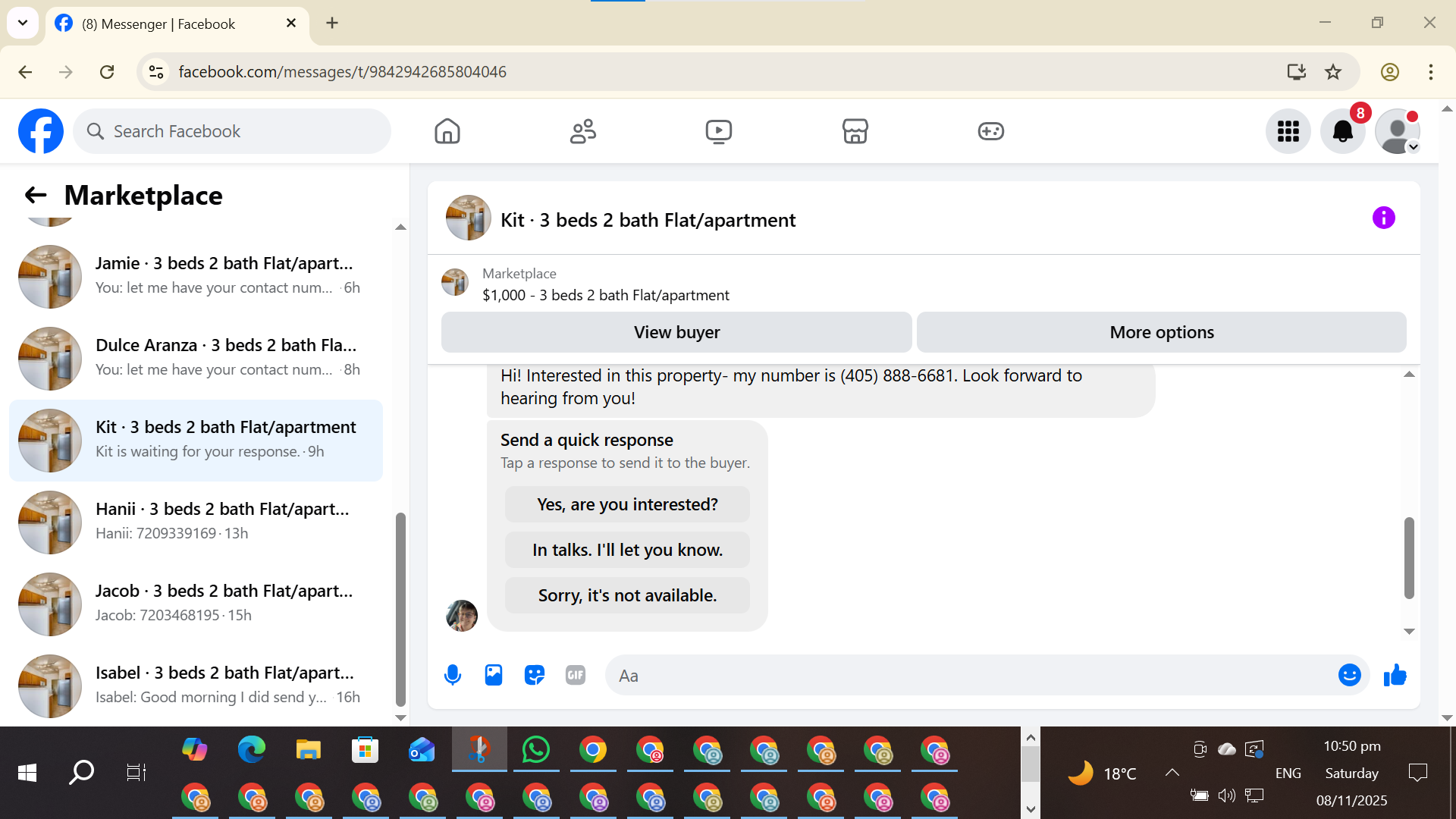
Task: Click the conversation scrollbar thumb
Action: pyautogui.click(x=1409, y=557)
